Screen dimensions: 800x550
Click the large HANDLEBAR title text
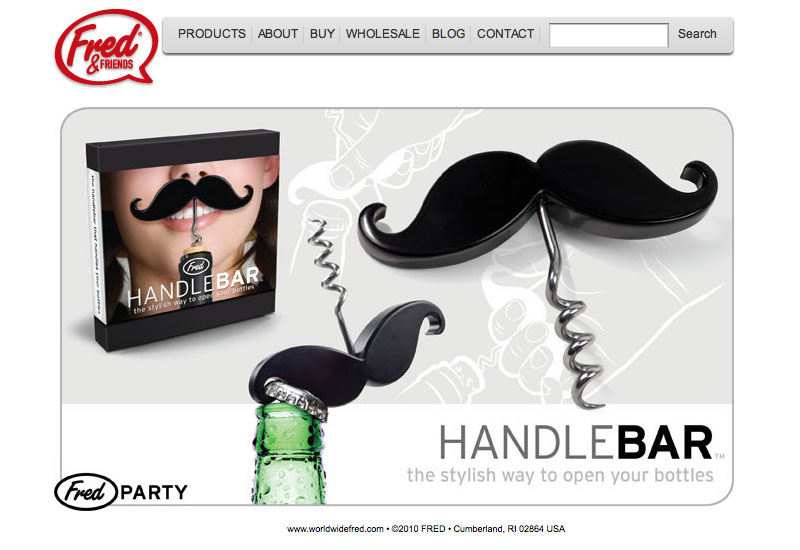click(577, 443)
